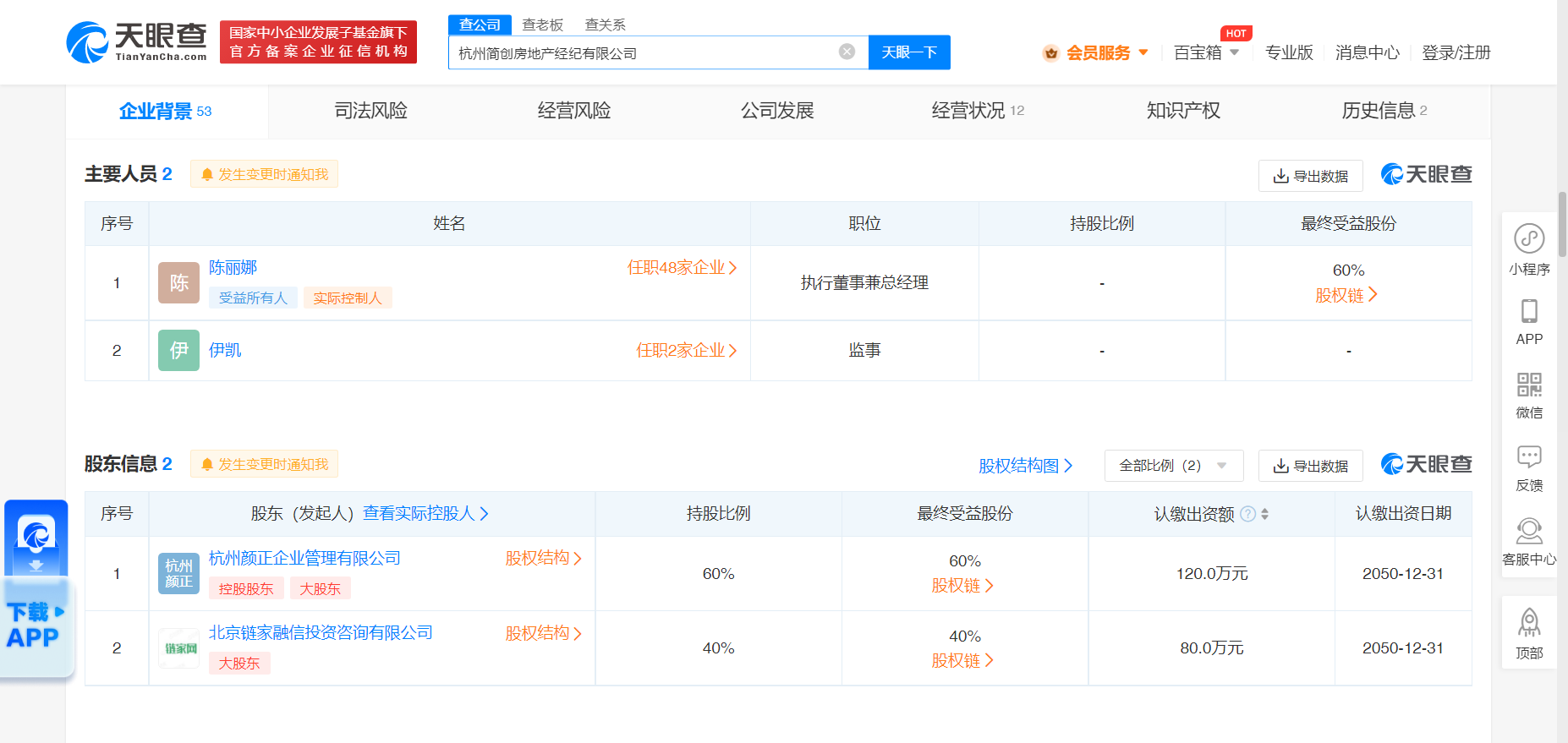
Task: Click the 杭州颜正 shareholder logo tile
Action: [178, 573]
